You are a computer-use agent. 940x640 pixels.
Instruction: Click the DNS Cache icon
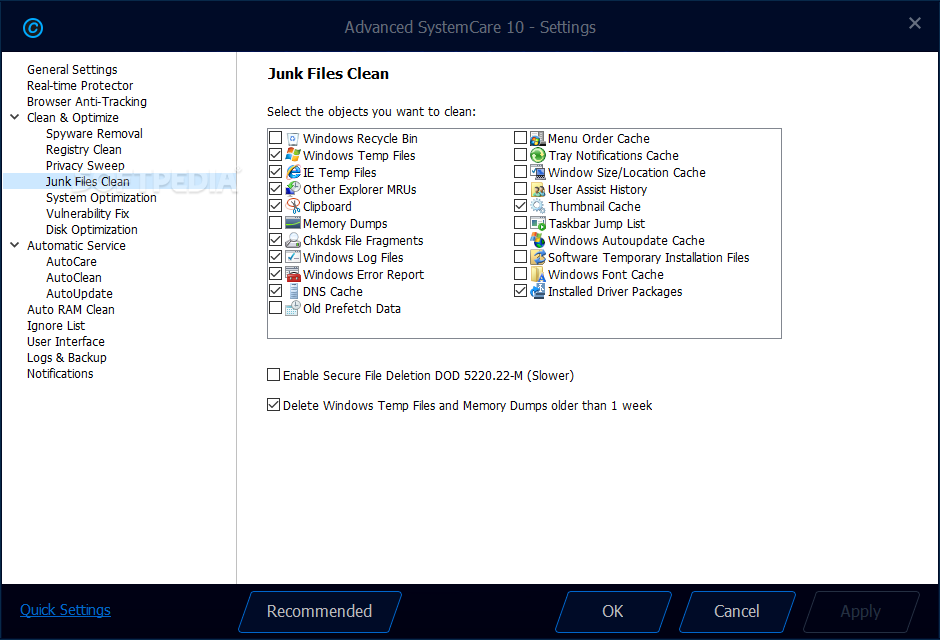293,291
